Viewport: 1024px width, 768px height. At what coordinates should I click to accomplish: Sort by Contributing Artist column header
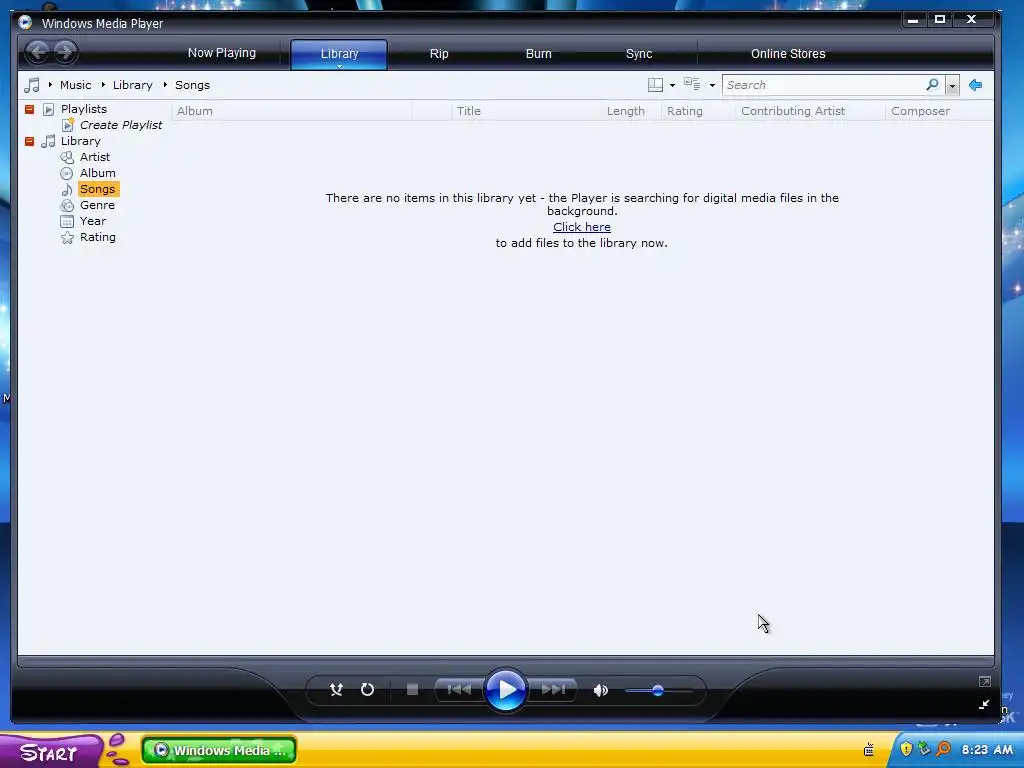click(810, 111)
